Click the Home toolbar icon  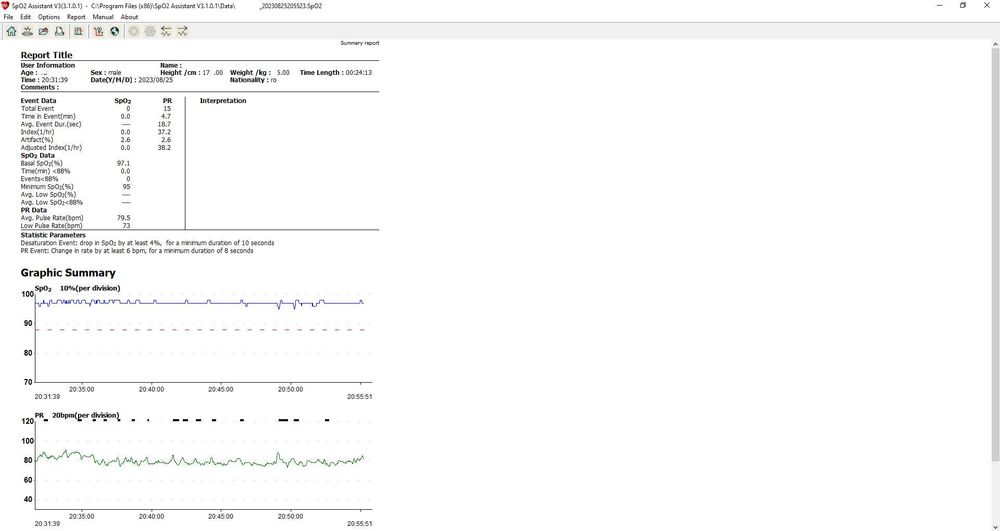click(x=11, y=31)
